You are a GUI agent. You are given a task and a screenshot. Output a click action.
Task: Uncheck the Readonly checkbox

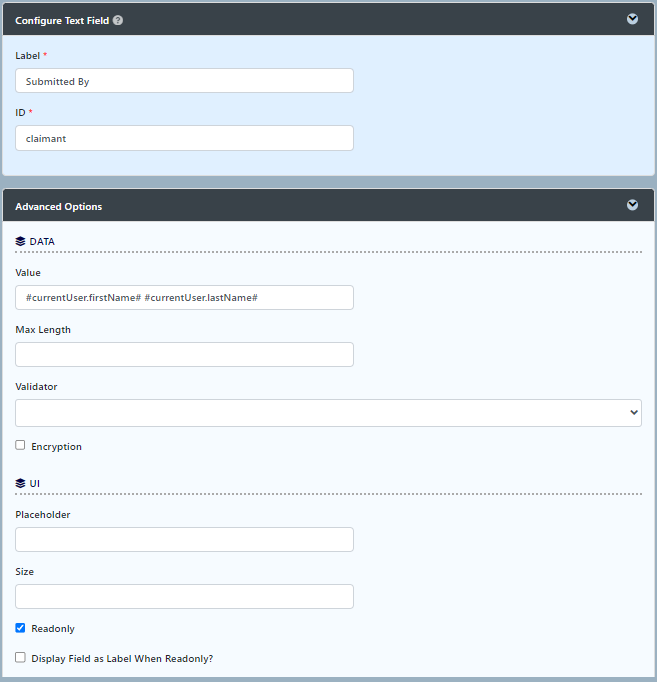(20, 628)
